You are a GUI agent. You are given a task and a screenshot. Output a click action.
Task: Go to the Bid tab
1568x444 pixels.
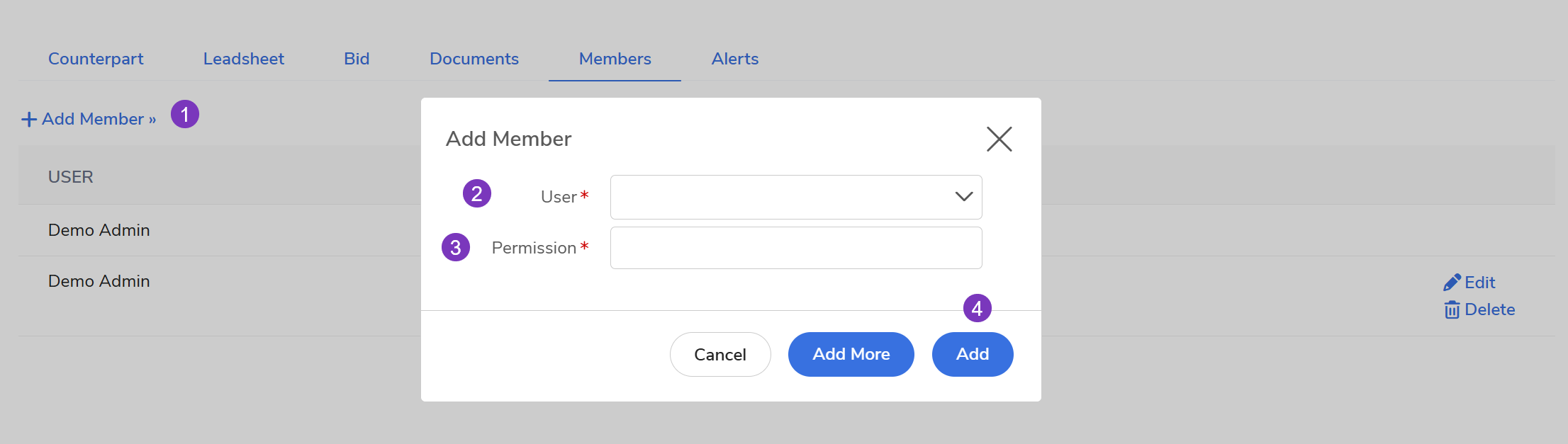coord(357,59)
